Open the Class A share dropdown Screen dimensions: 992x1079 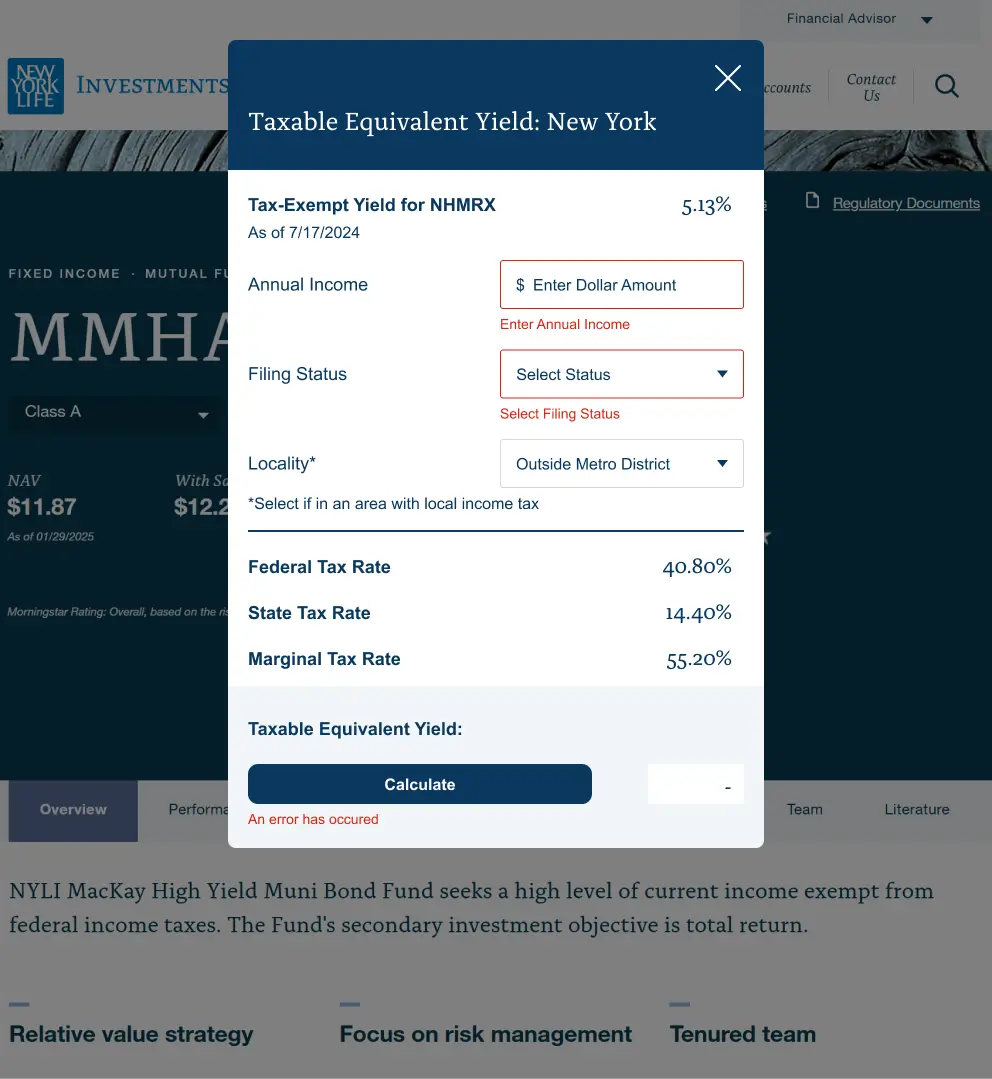[x=110, y=412]
